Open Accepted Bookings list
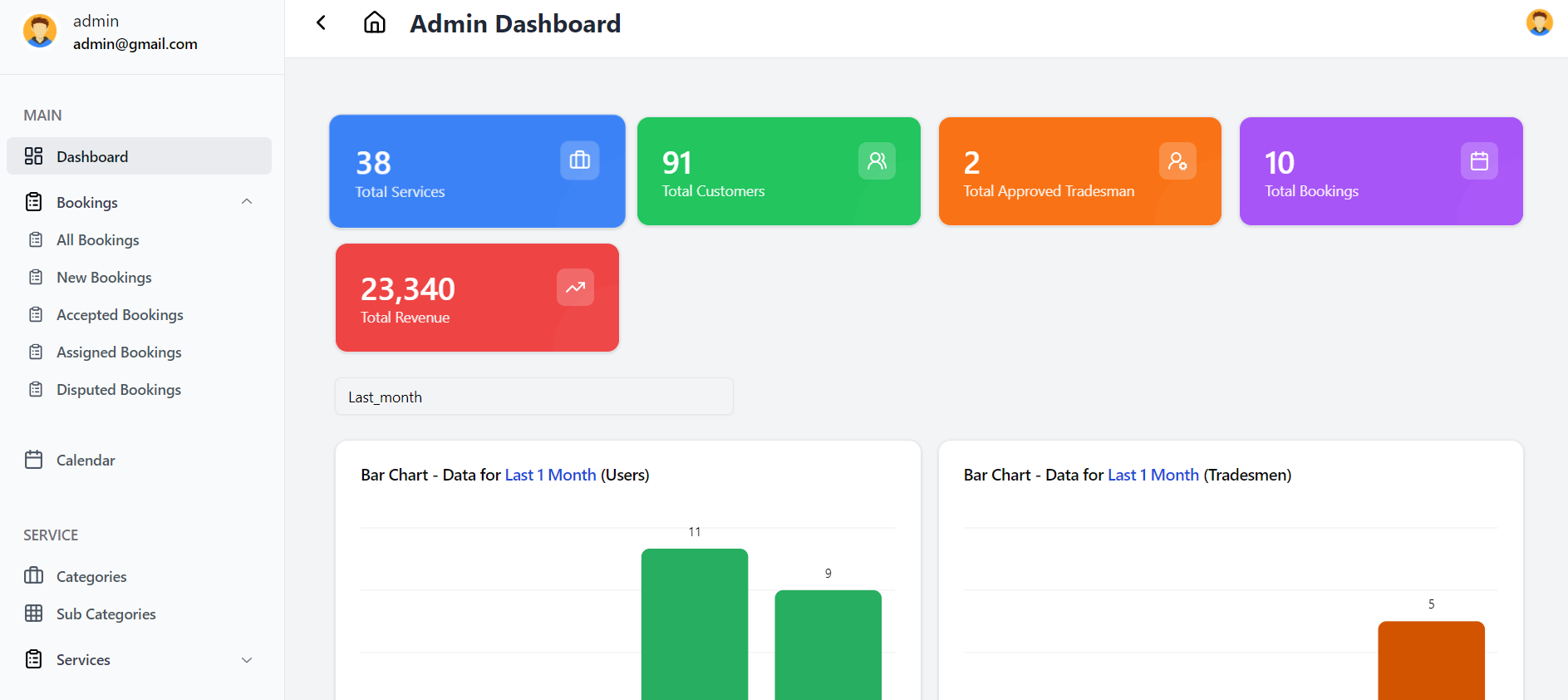The image size is (1568, 700). point(120,315)
